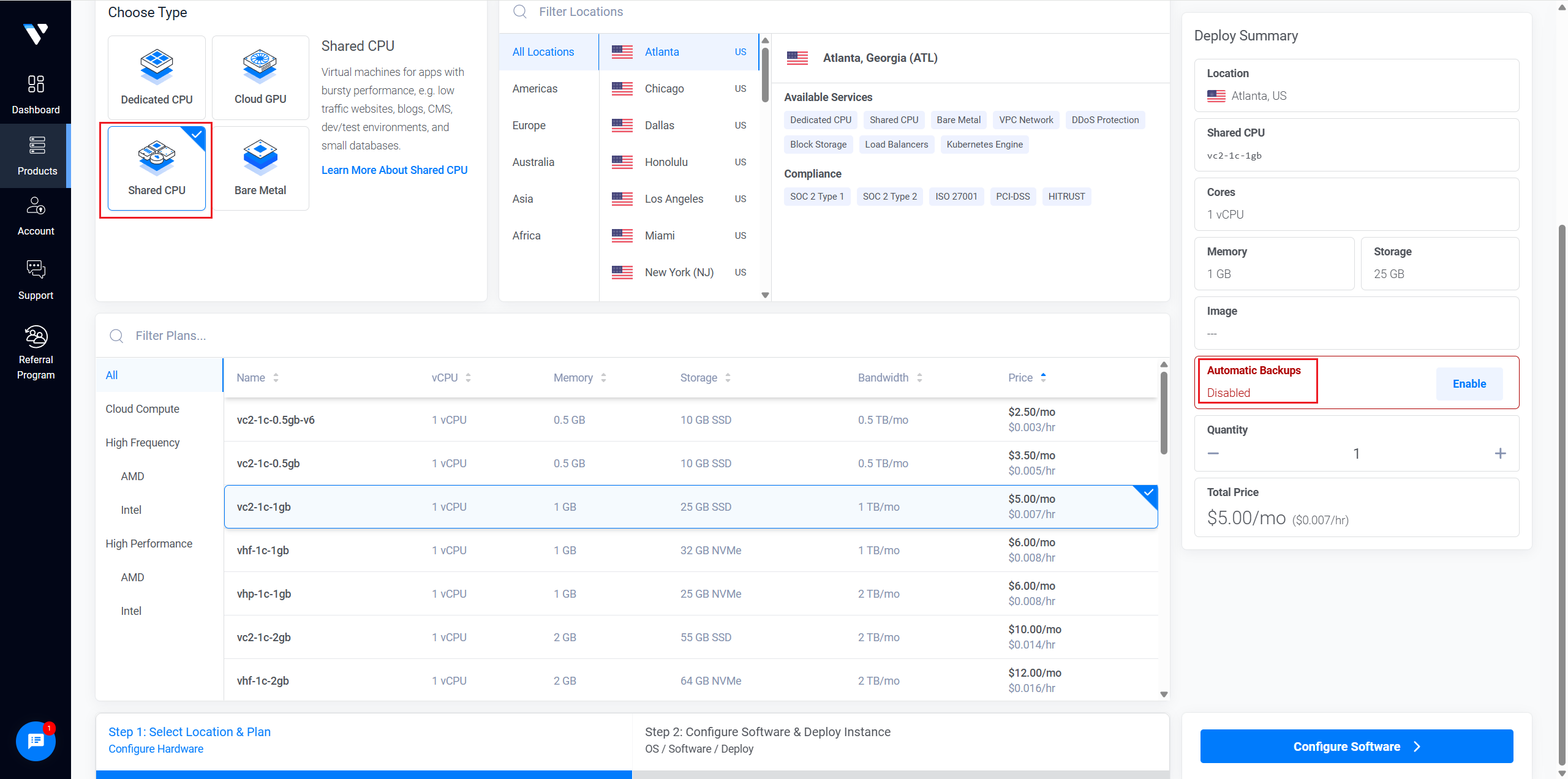Select the Cloud GPU type card
1568x779 pixels.
260,78
